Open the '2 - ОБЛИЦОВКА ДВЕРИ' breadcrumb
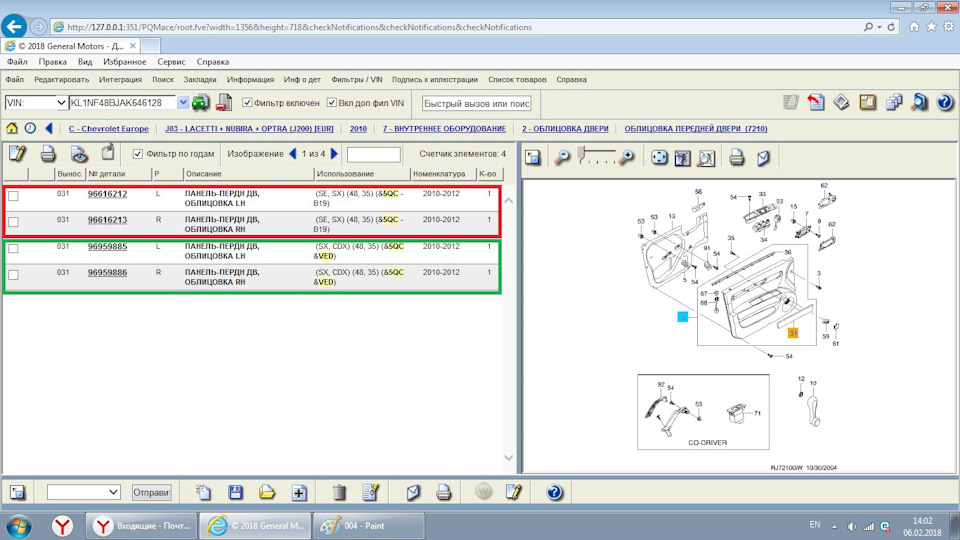Image resolution: width=960 pixels, height=540 pixels. pyautogui.click(x=565, y=129)
